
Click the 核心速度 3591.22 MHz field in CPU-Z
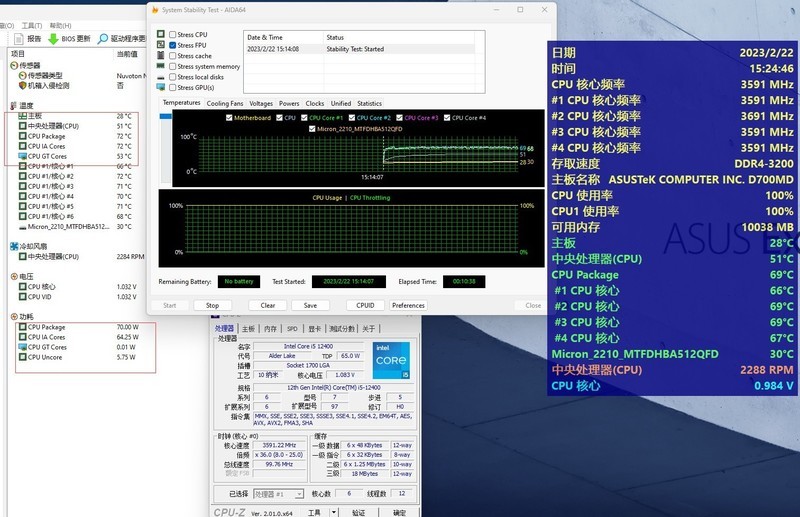coord(280,446)
